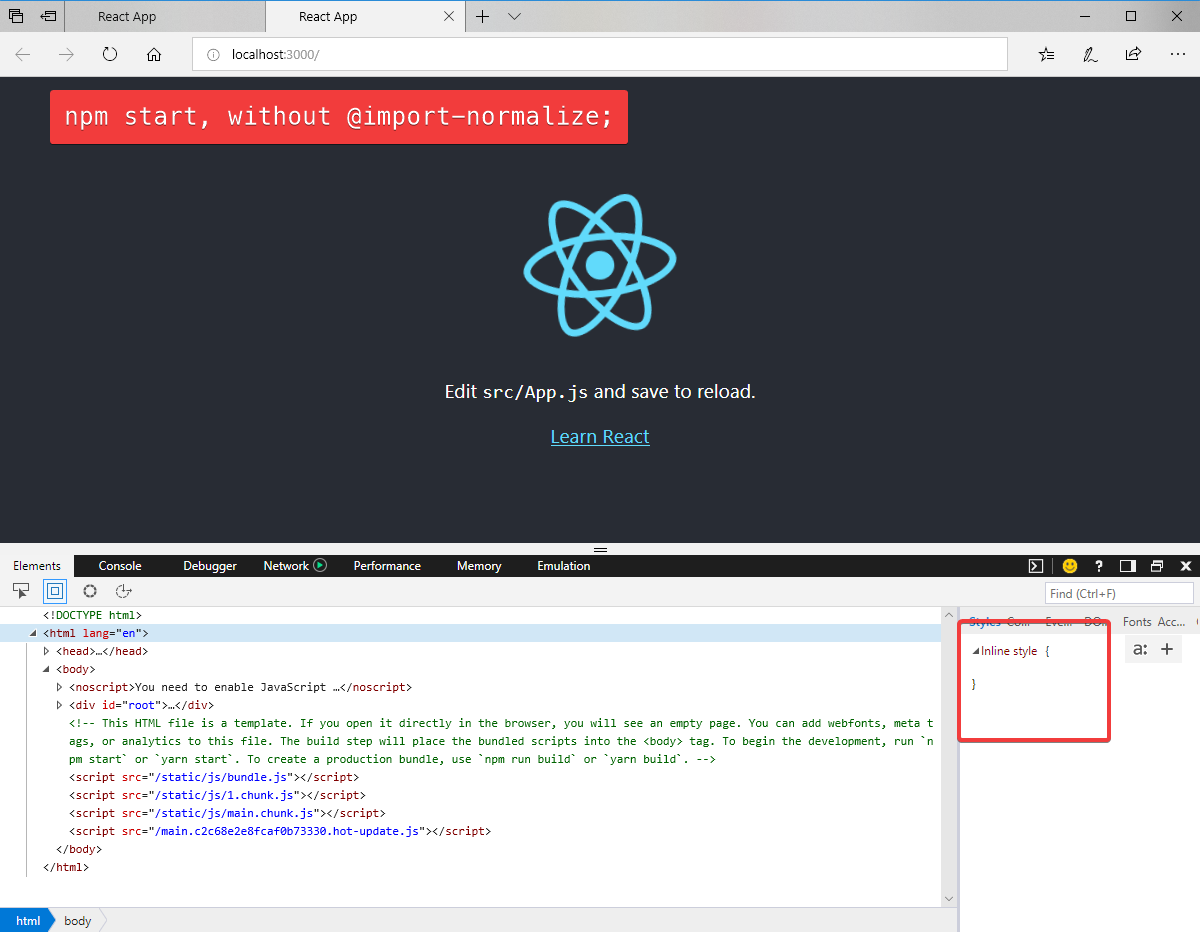Click the accessibility tab order icon
Screen dimensions: 1200x932
coord(124,591)
